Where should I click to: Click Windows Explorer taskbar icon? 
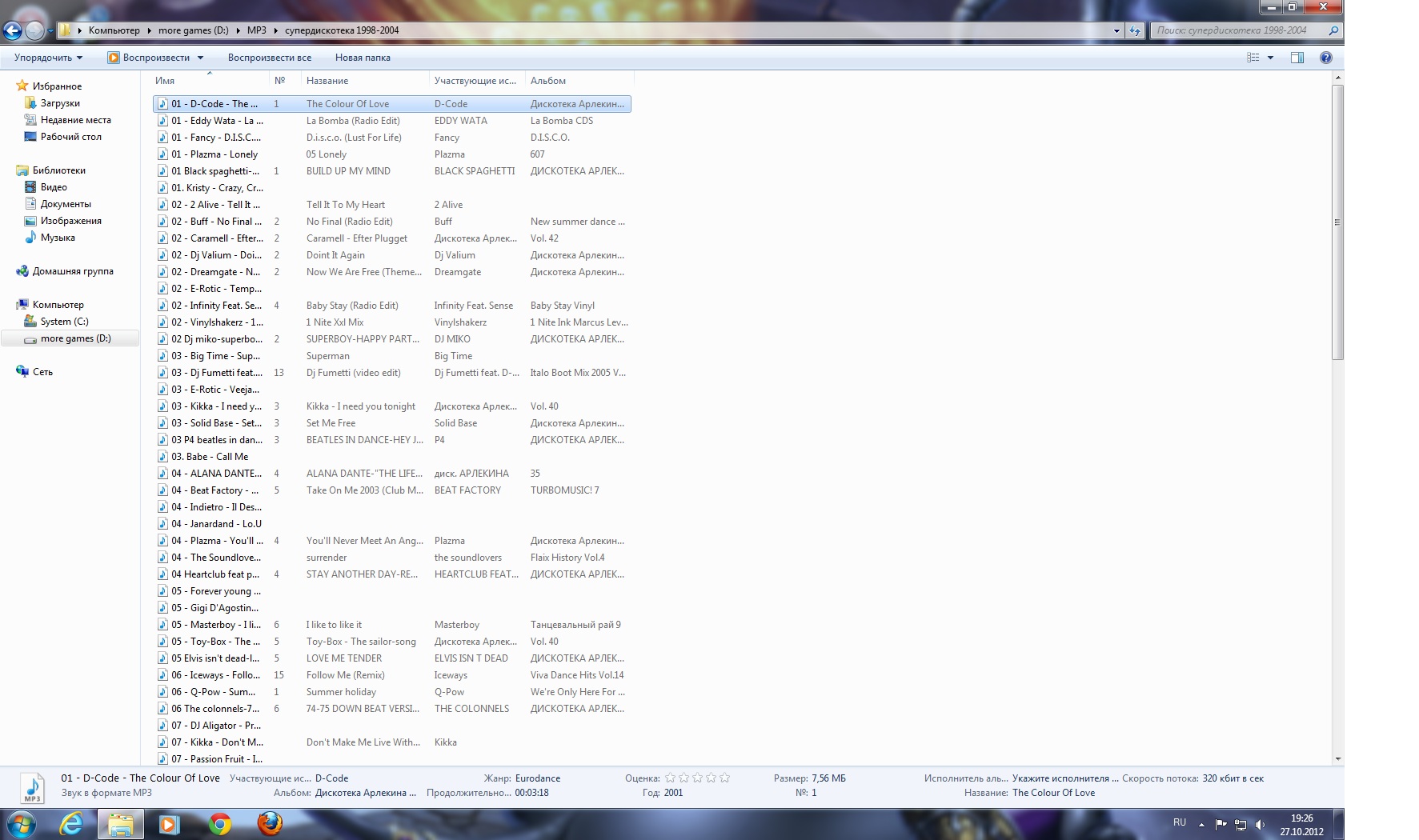pyautogui.click(x=121, y=824)
